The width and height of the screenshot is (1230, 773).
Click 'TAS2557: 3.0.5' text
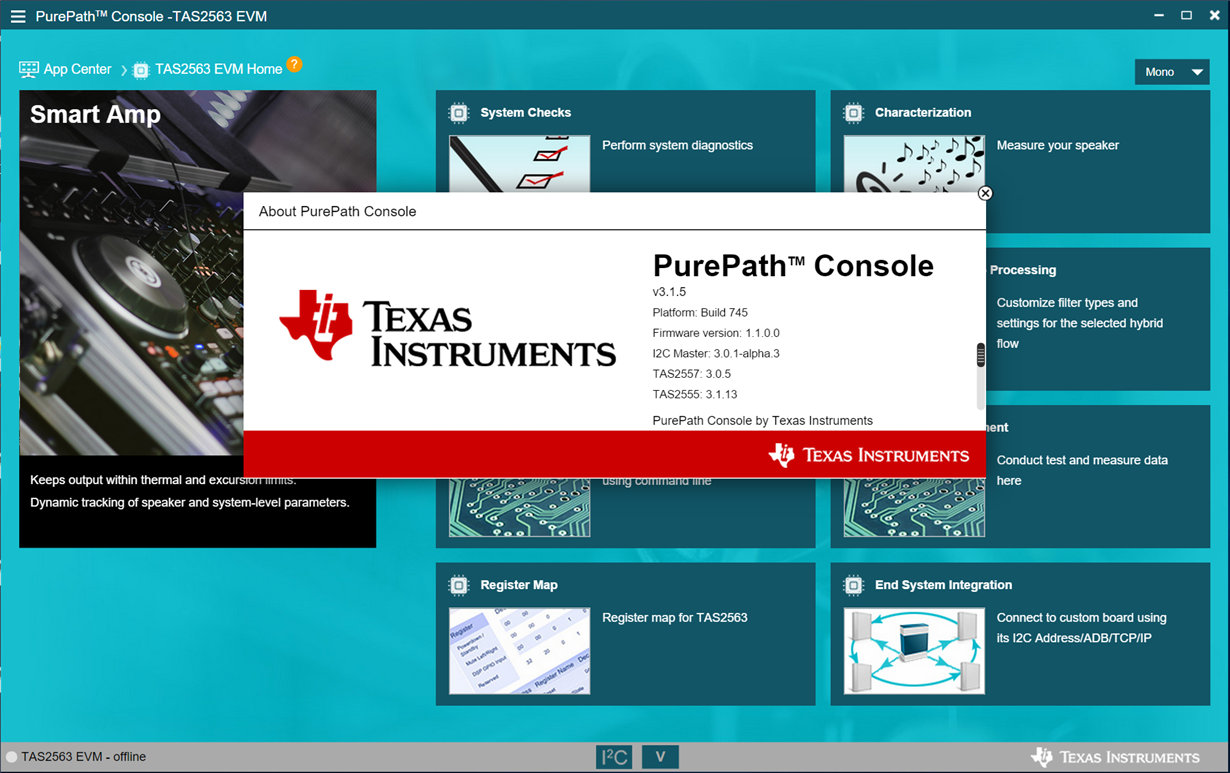[692, 374]
